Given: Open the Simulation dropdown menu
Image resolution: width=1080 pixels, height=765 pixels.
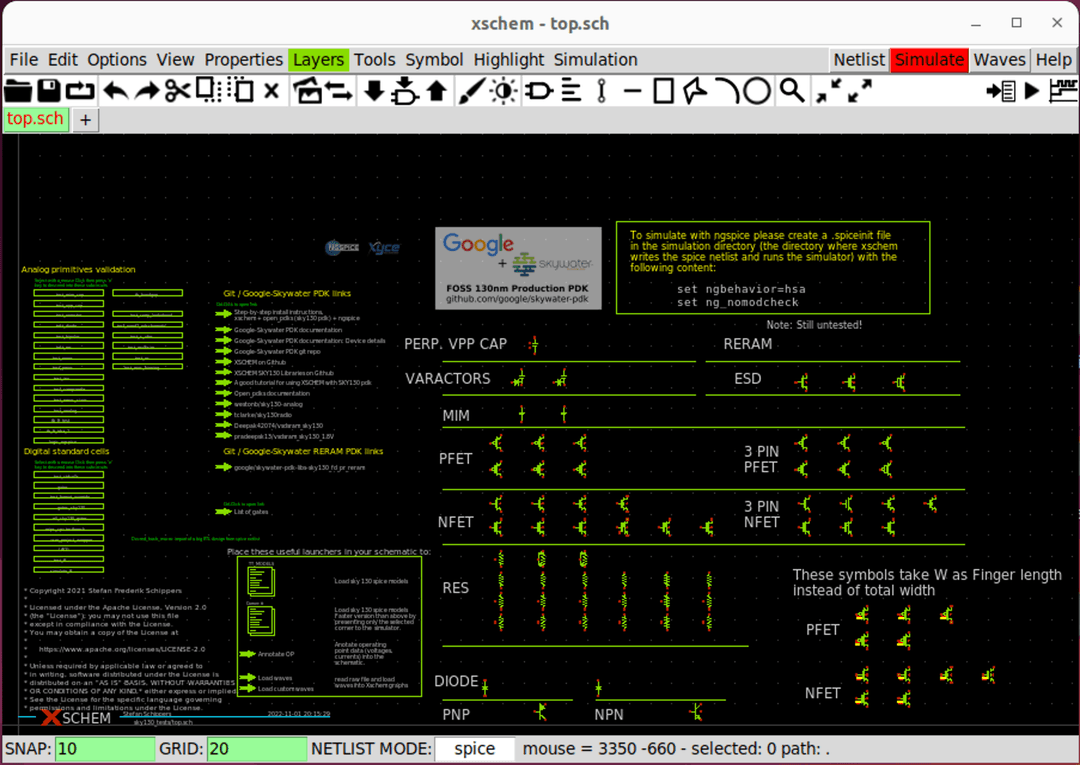Looking at the screenshot, I should point(595,60).
